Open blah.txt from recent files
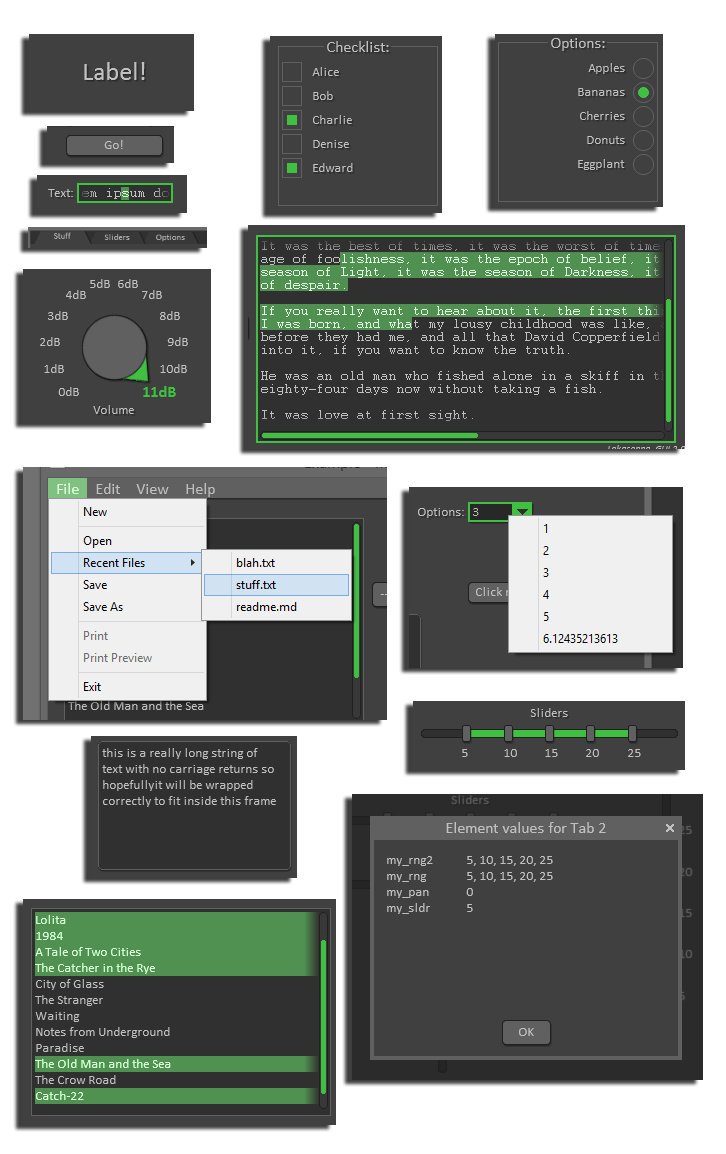Image resolution: width=726 pixels, height=1154 pixels. [277, 562]
